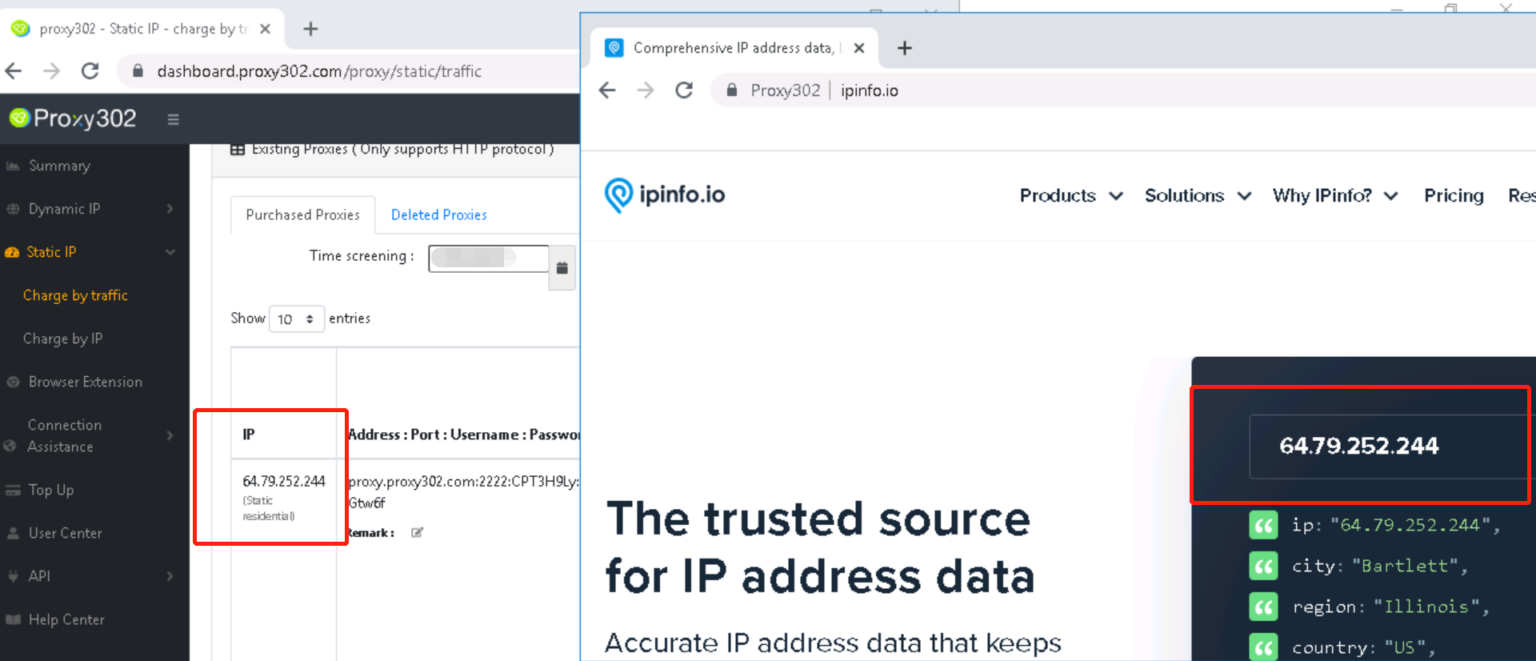Screen dimensions: 1536x661
Task: Open the Solutions dropdown menu
Action: click(1197, 196)
